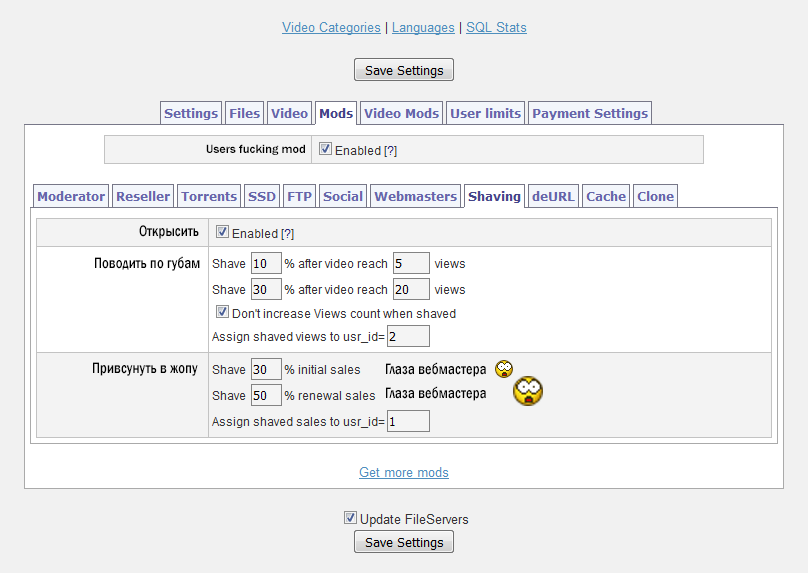Toggle Don't increase Views count checkbox
This screenshot has width=808, height=573.
[222, 313]
